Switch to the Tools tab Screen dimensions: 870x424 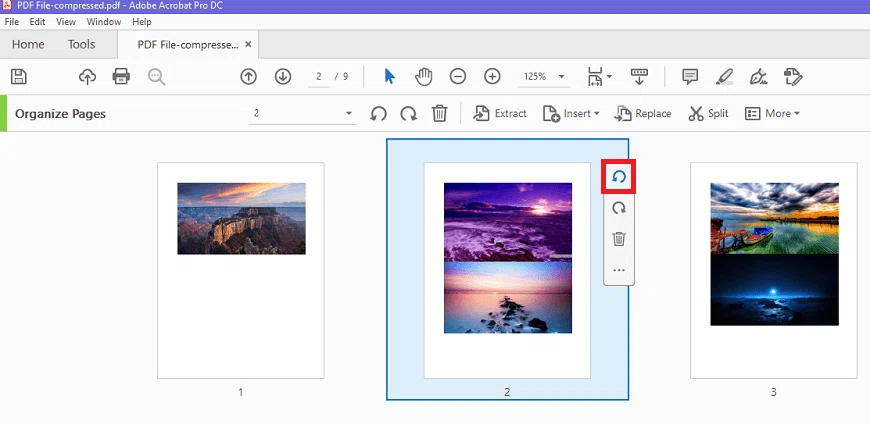pyautogui.click(x=82, y=44)
